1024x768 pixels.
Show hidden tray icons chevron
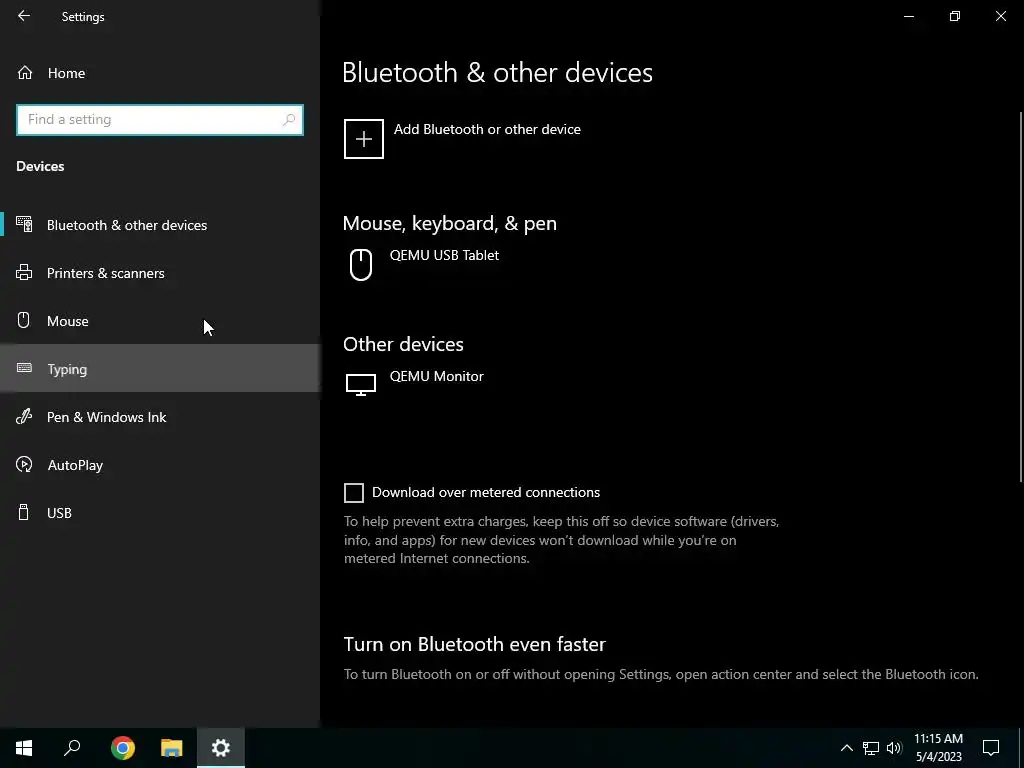846,748
